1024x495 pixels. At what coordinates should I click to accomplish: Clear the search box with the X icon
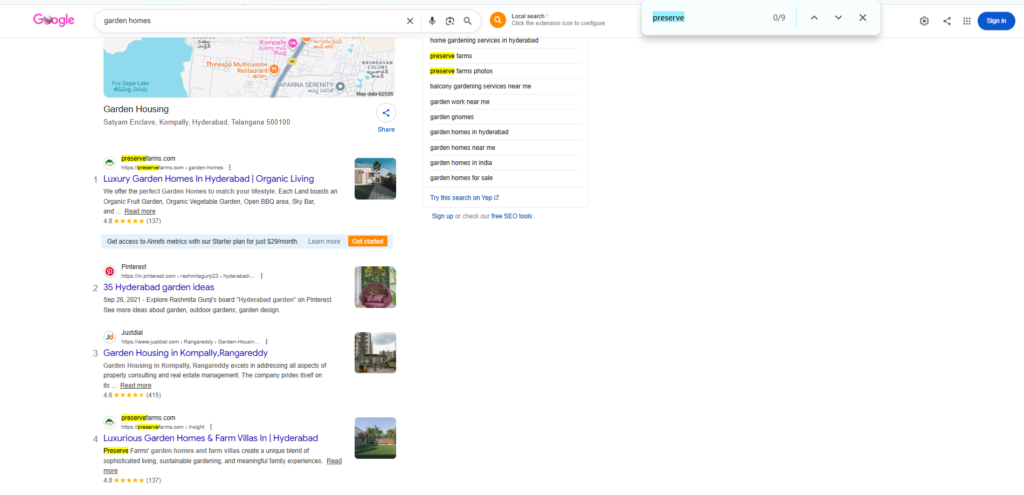coord(409,20)
